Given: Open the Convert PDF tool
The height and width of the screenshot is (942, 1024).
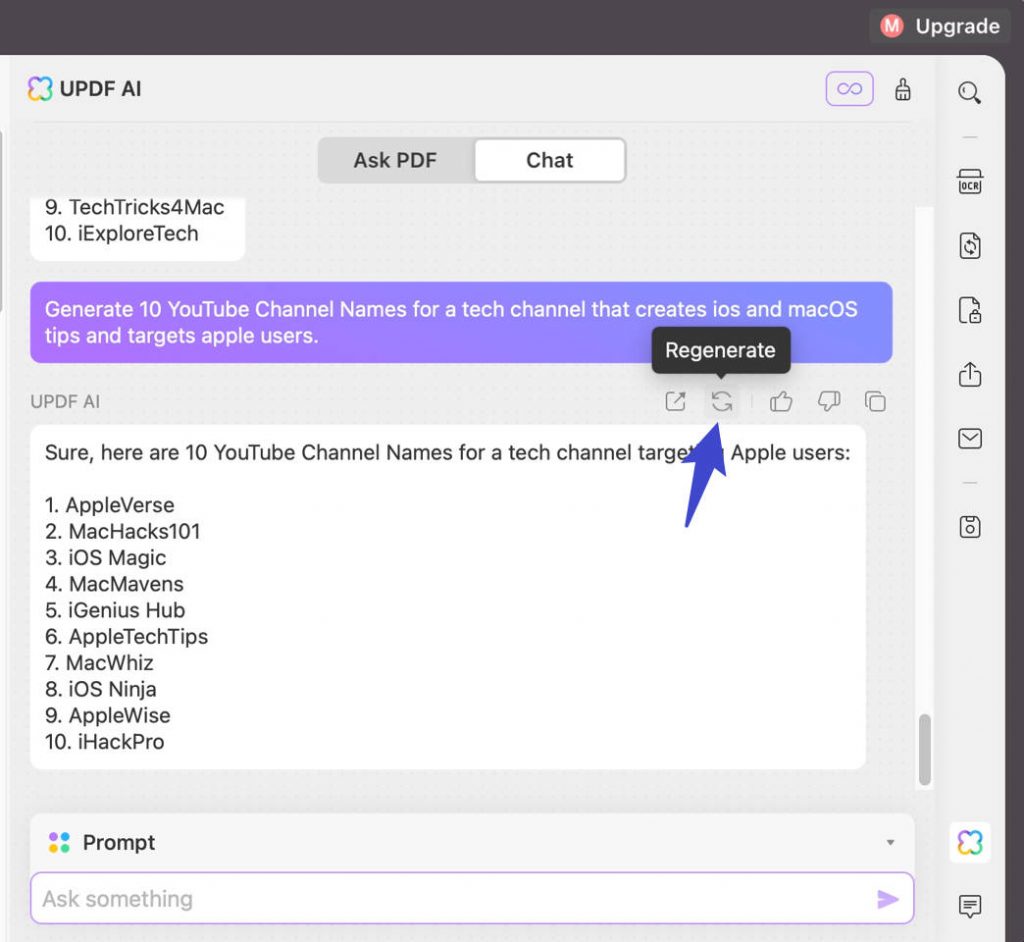Looking at the screenshot, I should click(x=969, y=246).
